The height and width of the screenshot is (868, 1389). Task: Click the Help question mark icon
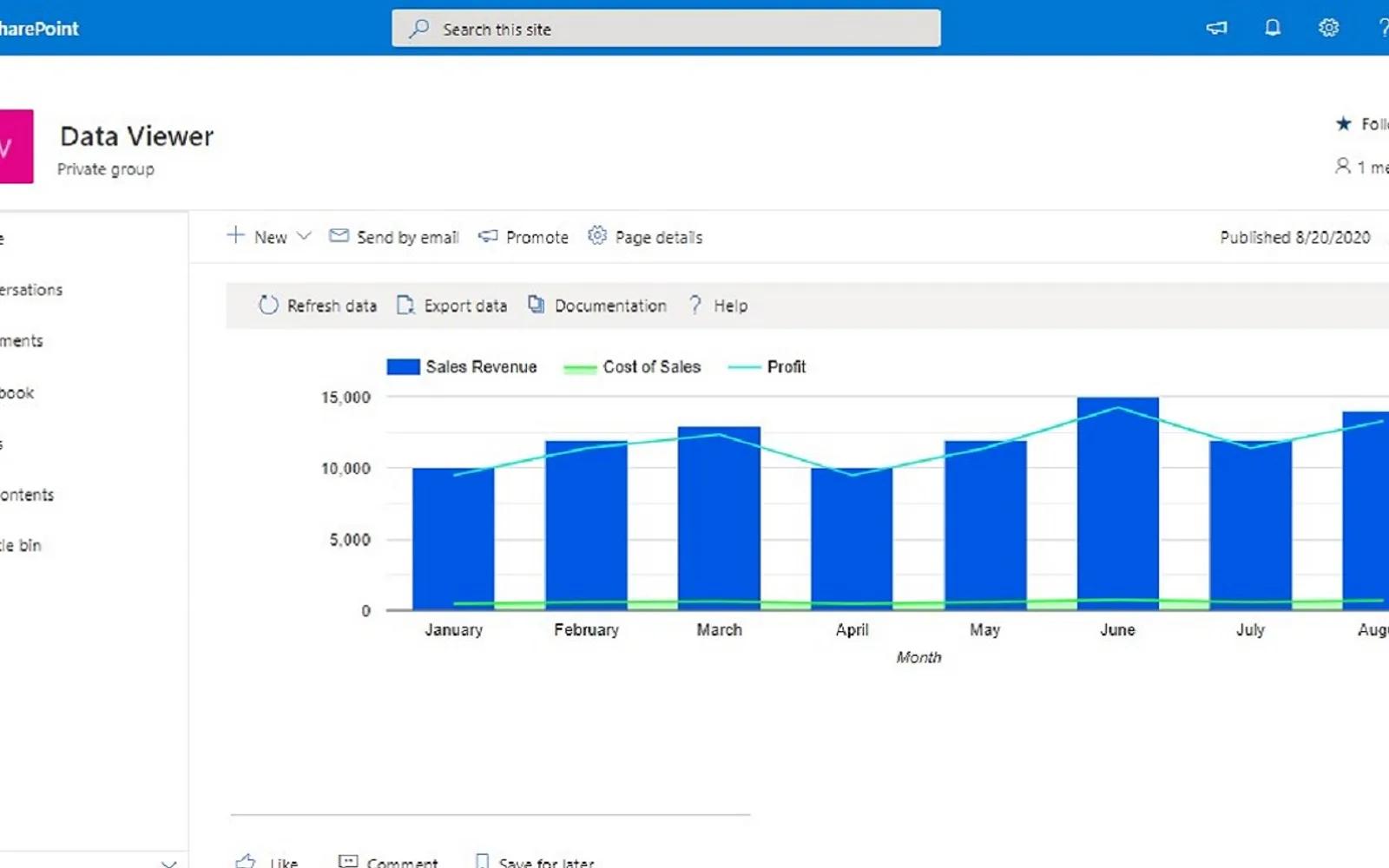[695, 305]
